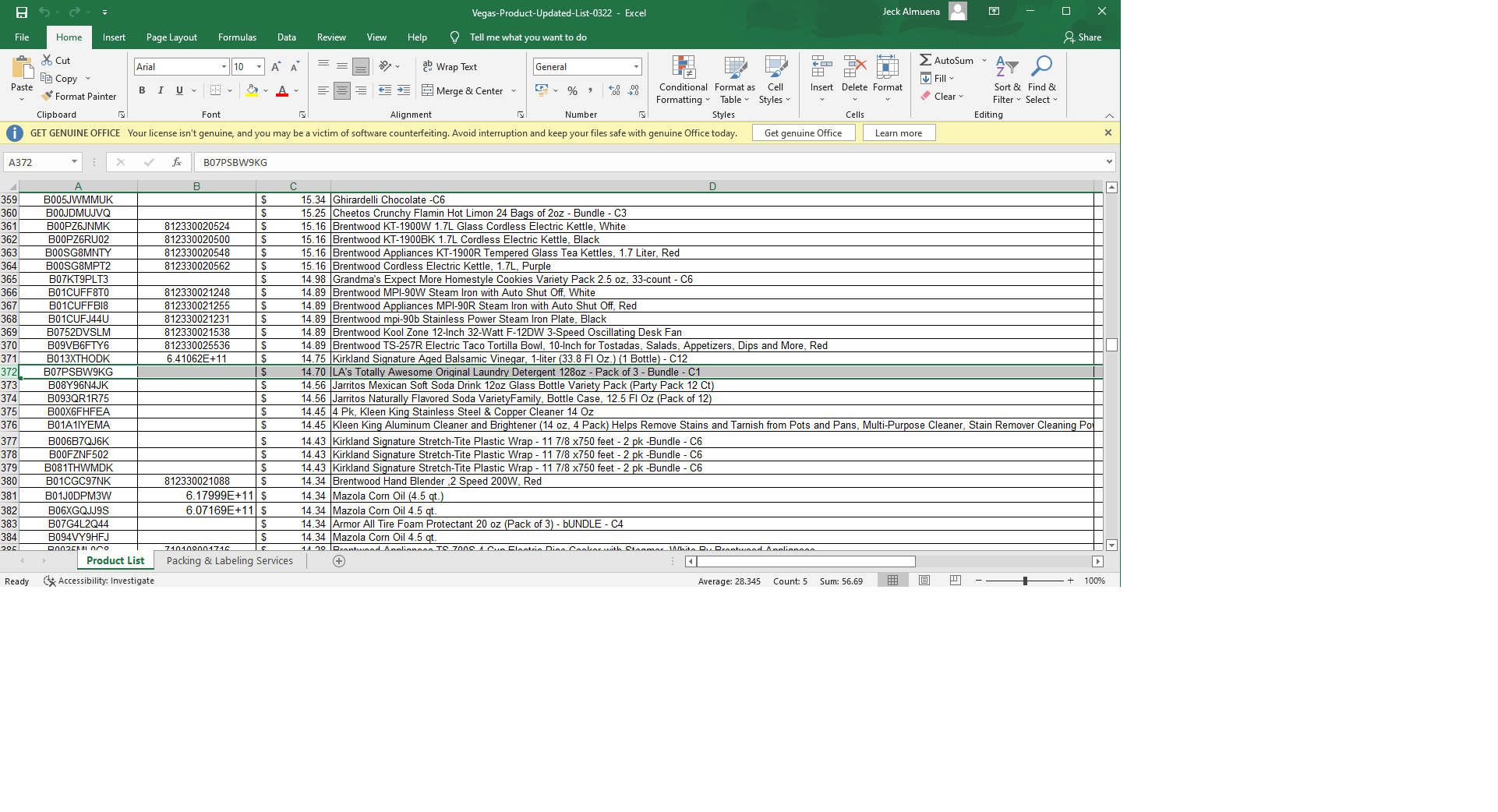Apply the Borders icon
Image resolution: width=1498 pixels, height=812 pixels.
216,90
